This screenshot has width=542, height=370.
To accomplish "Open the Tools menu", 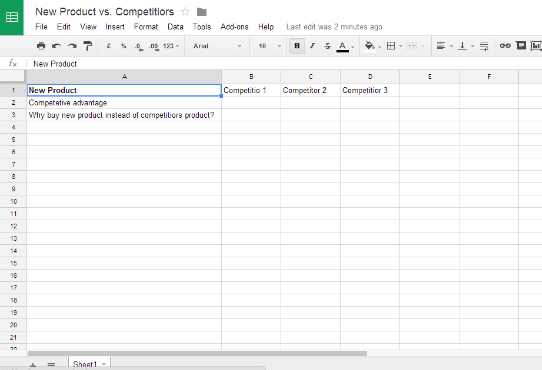I will (202, 27).
